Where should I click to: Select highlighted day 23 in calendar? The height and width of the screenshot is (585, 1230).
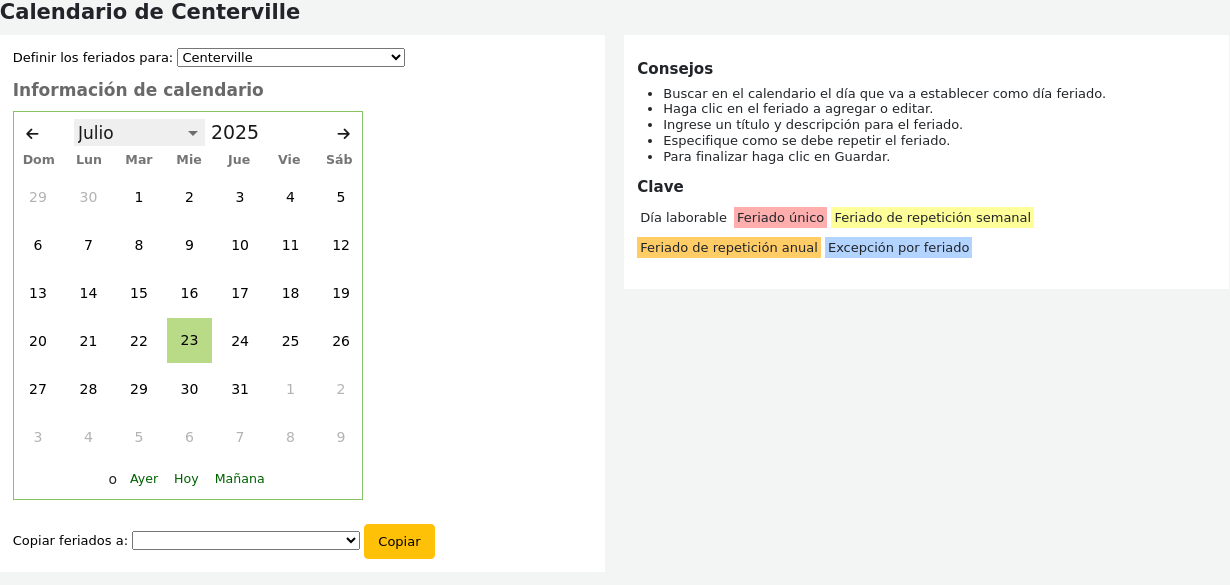tap(189, 341)
